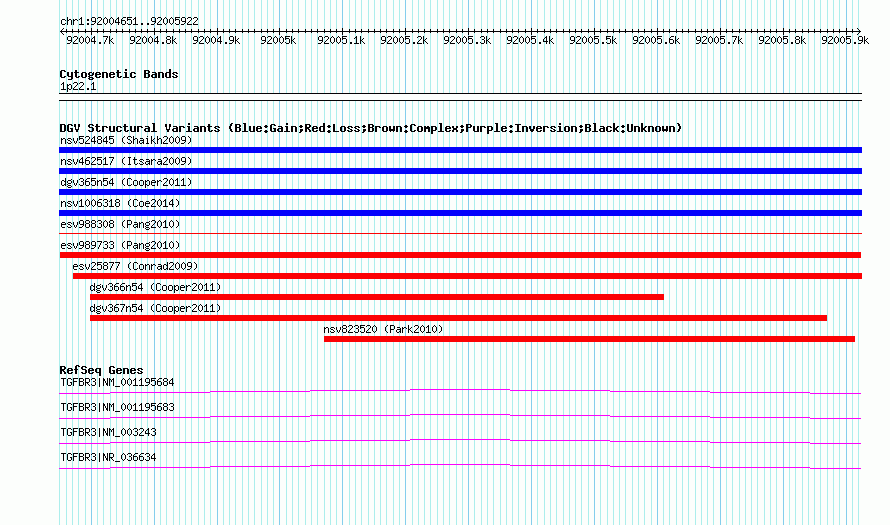Open the esv989733 (Pang2010) label
Image resolution: width=890 pixels, height=525 pixels.
coord(120,245)
